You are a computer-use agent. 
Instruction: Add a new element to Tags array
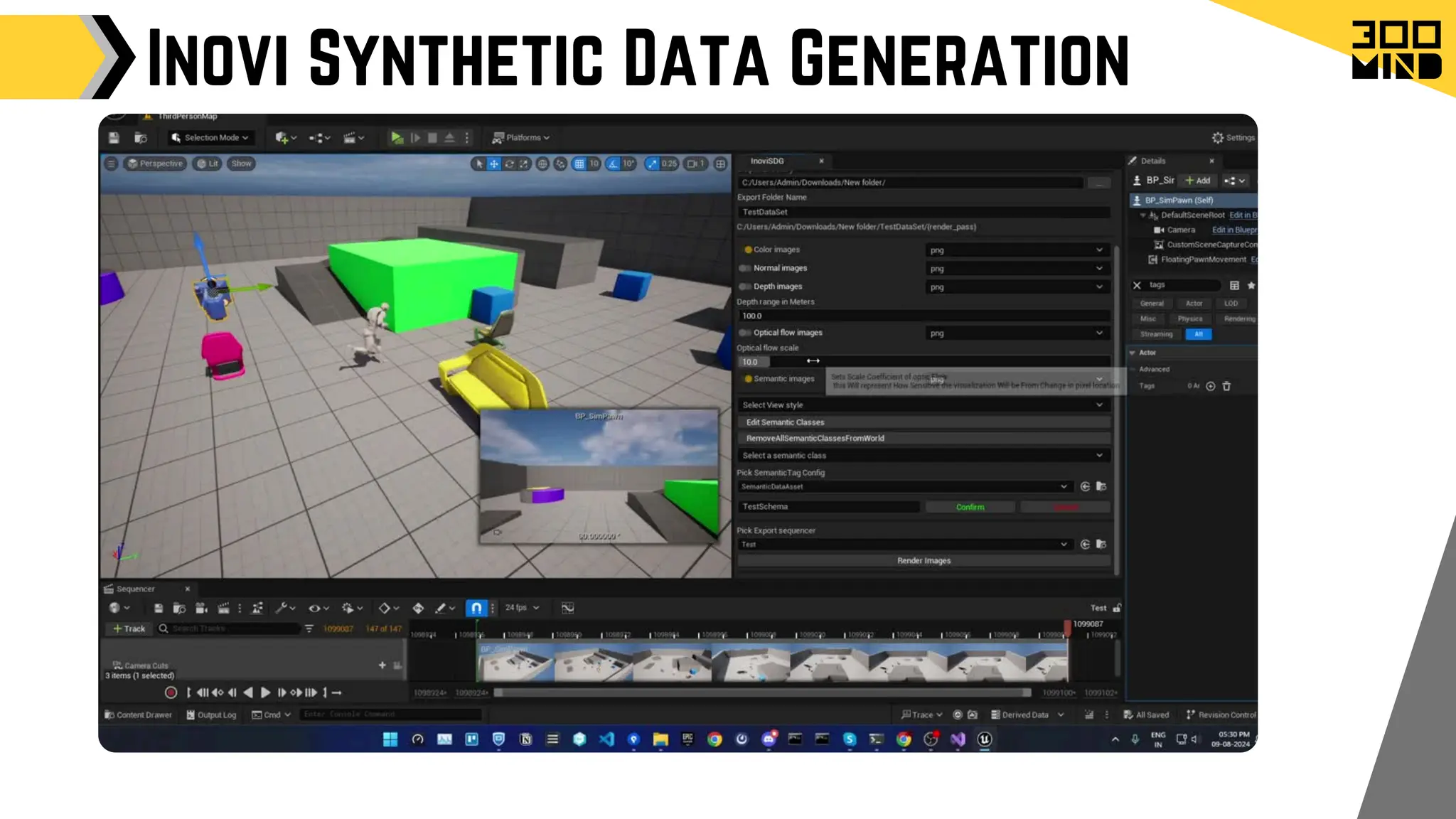(x=1211, y=386)
